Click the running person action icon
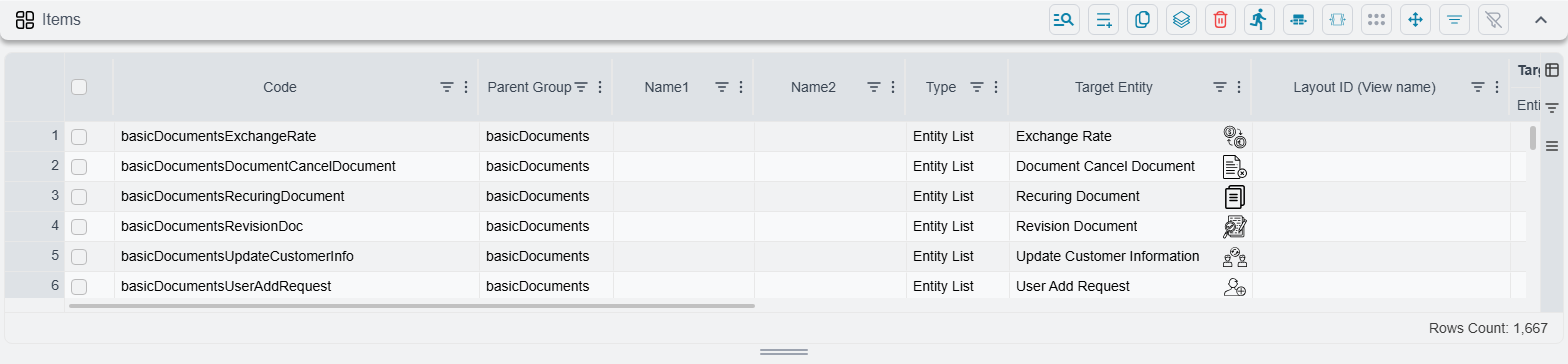1568x364 pixels. coord(1259,19)
